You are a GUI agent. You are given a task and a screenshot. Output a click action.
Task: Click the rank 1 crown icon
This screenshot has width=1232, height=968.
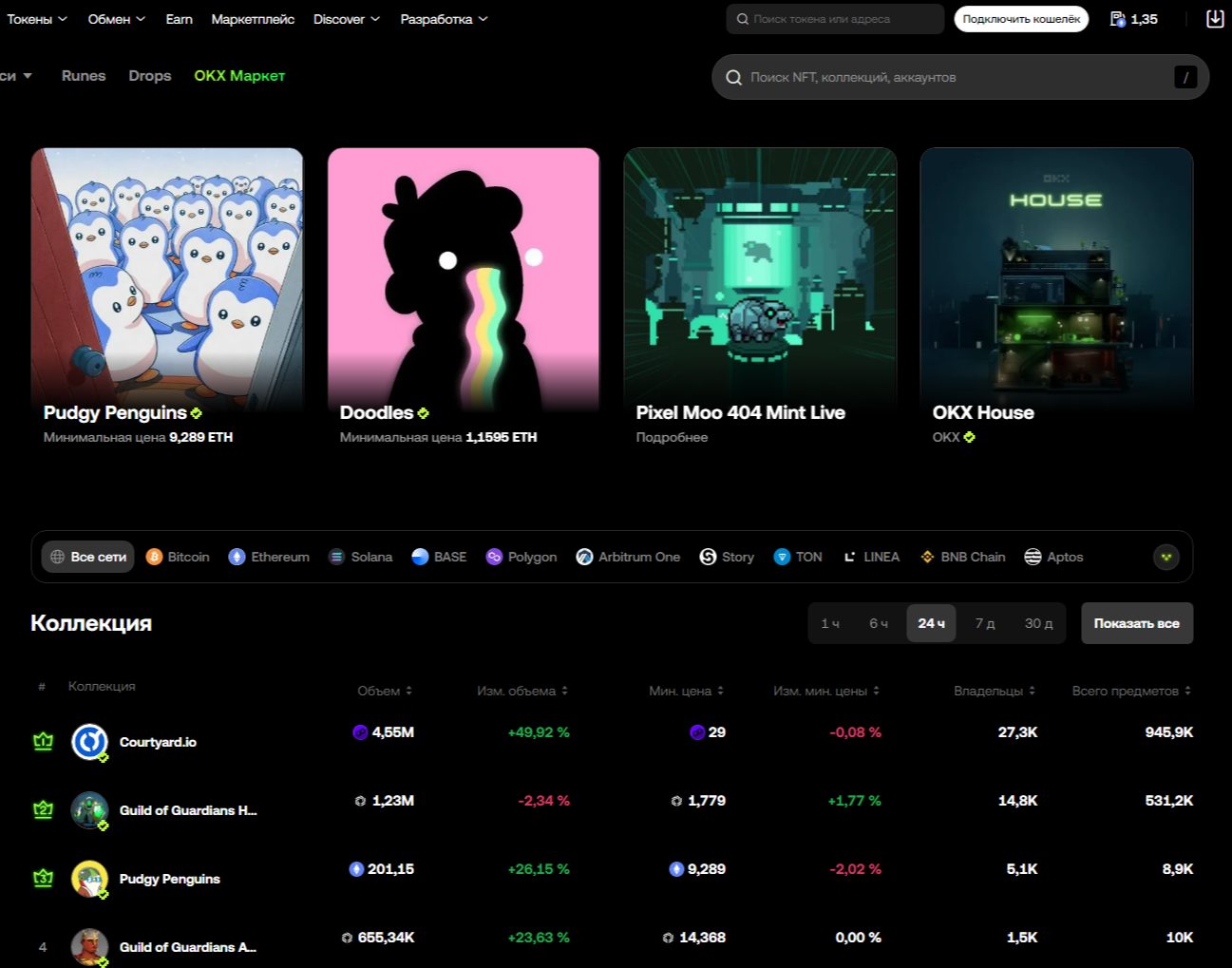[x=43, y=741]
